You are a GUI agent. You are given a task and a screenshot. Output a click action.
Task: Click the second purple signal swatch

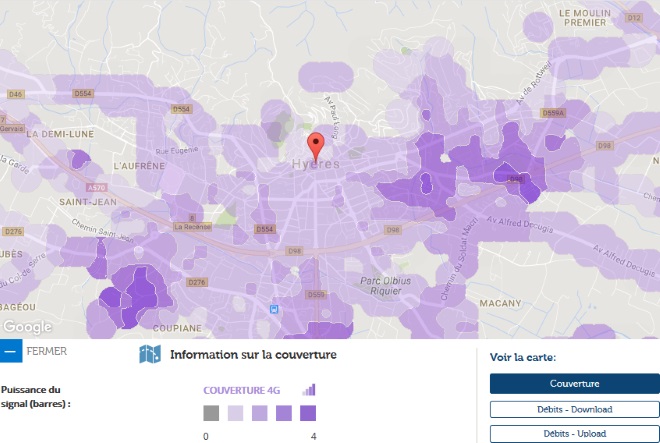click(260, 413)
